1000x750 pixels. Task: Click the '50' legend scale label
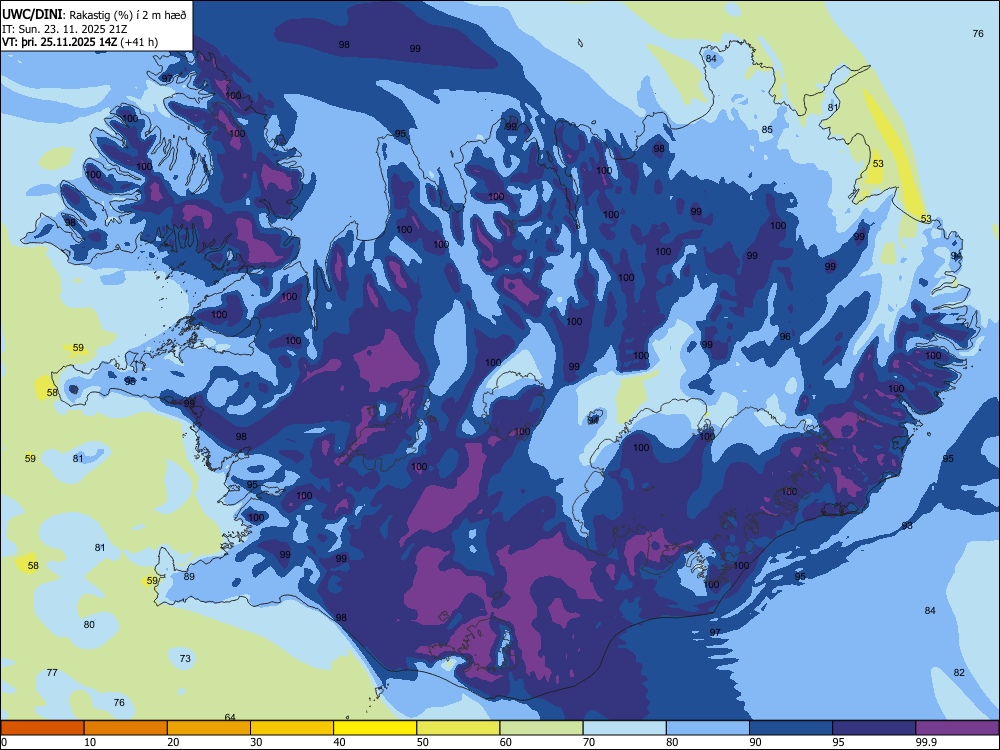click(422, 742)
